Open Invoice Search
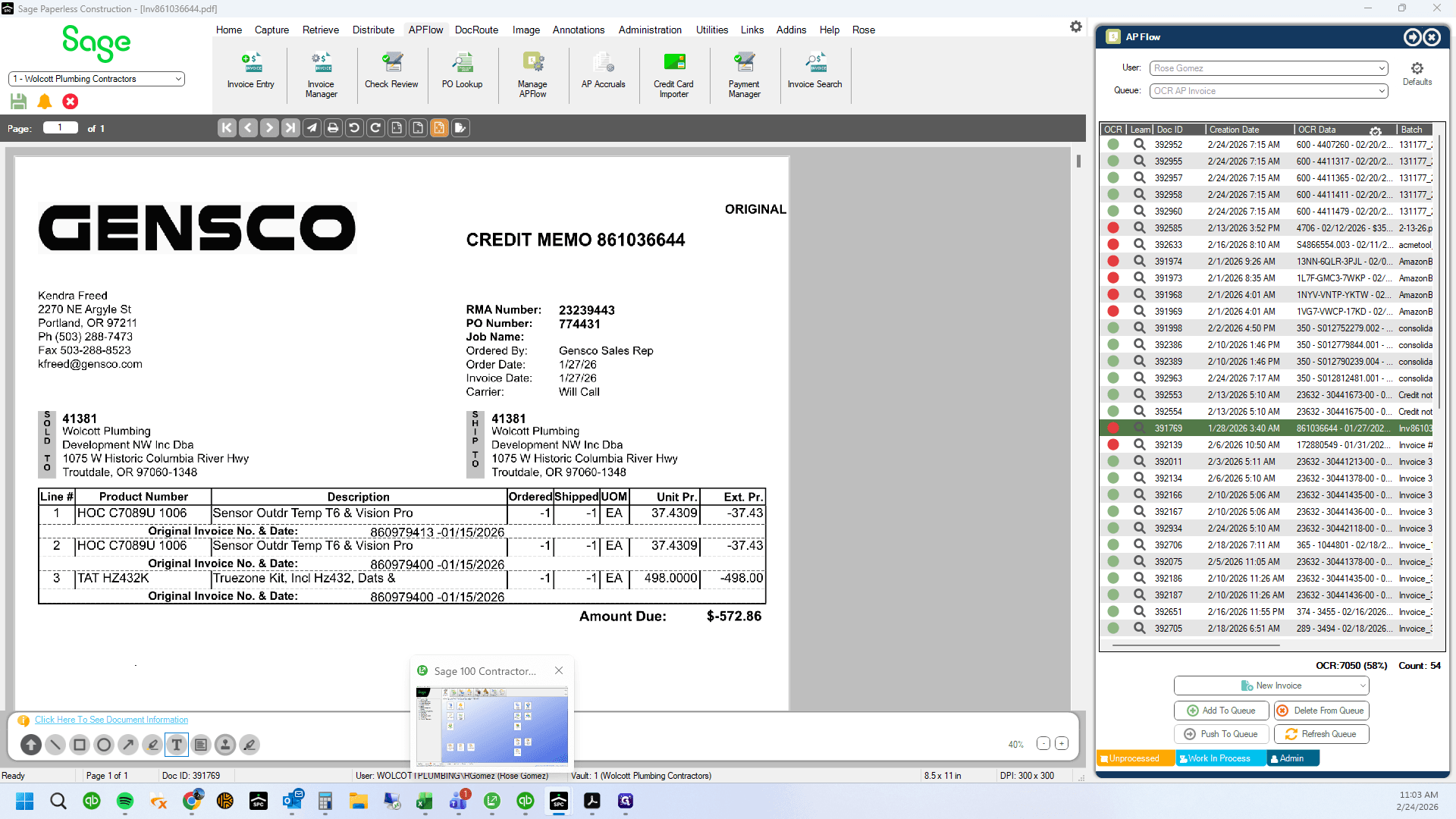 (x=814, y=72)
